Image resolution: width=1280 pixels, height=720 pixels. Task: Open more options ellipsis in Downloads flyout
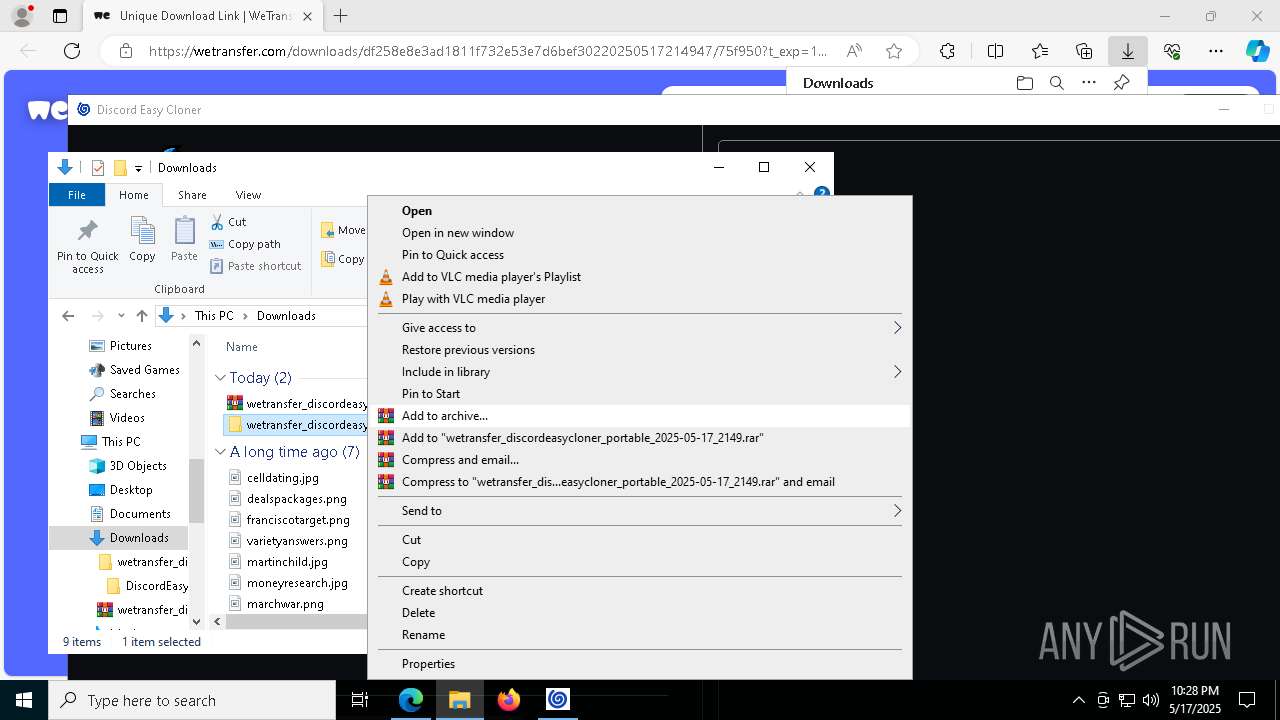[x=1089, y=83]
